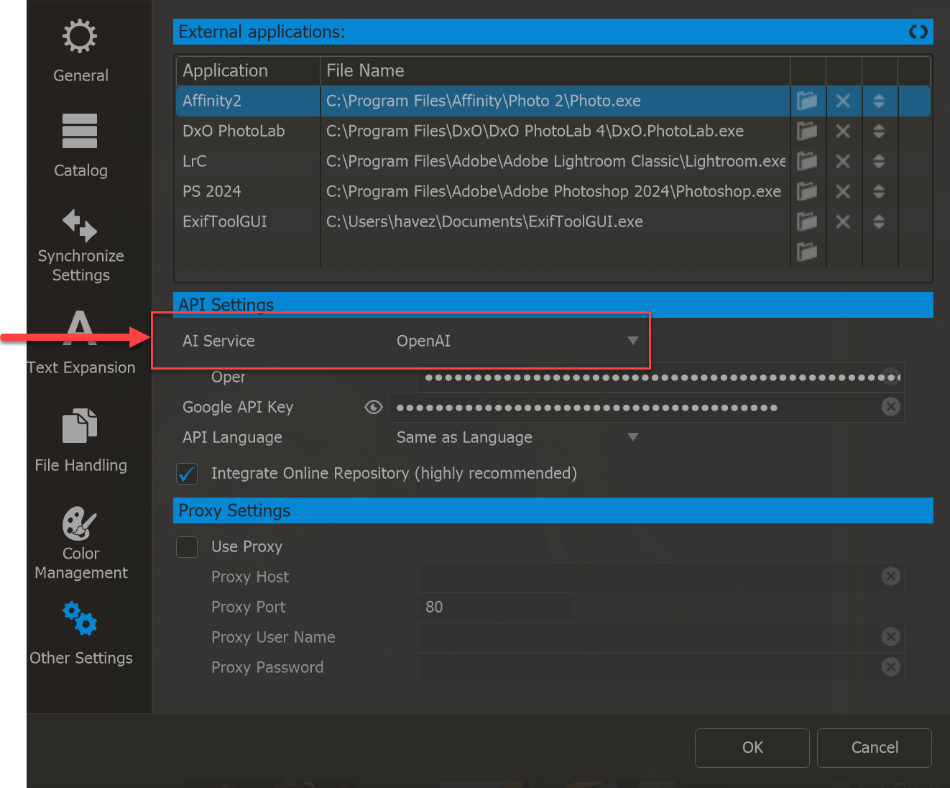Click the File Name column header

pyautogui.click(x=555, y=71)
